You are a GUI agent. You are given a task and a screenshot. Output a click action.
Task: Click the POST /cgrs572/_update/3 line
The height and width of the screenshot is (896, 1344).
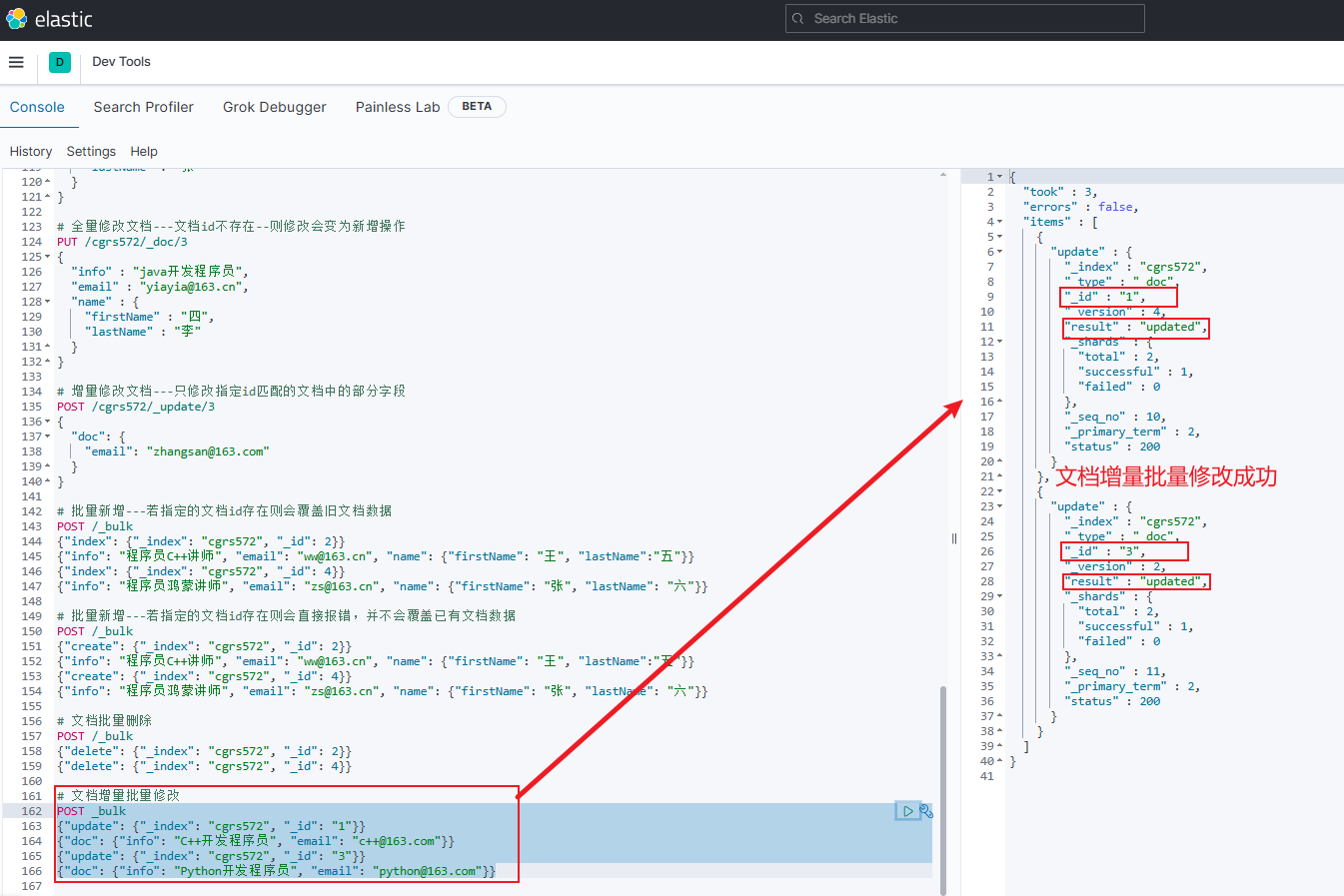(x=136, y=407)
